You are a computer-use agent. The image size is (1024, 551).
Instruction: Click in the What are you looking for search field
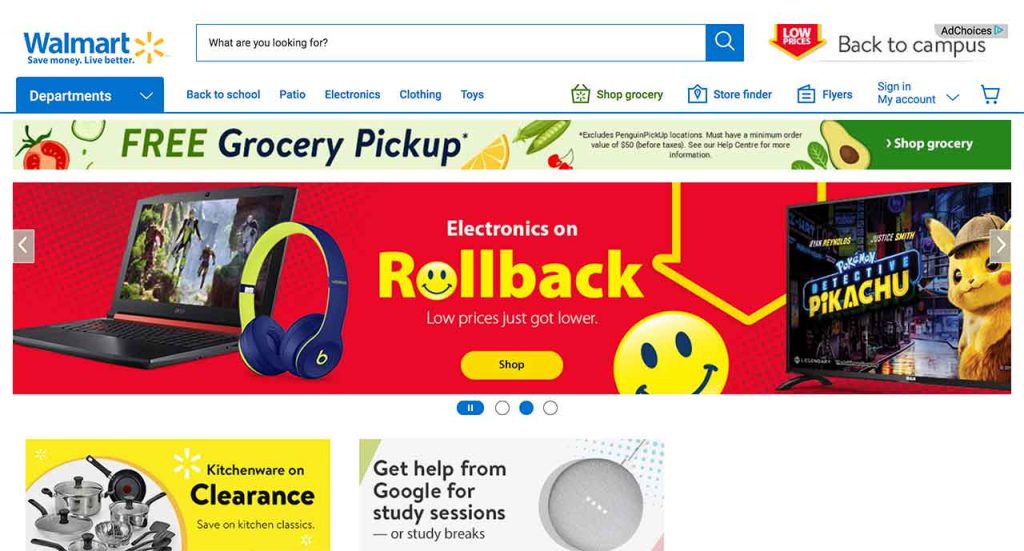point(451,42)
